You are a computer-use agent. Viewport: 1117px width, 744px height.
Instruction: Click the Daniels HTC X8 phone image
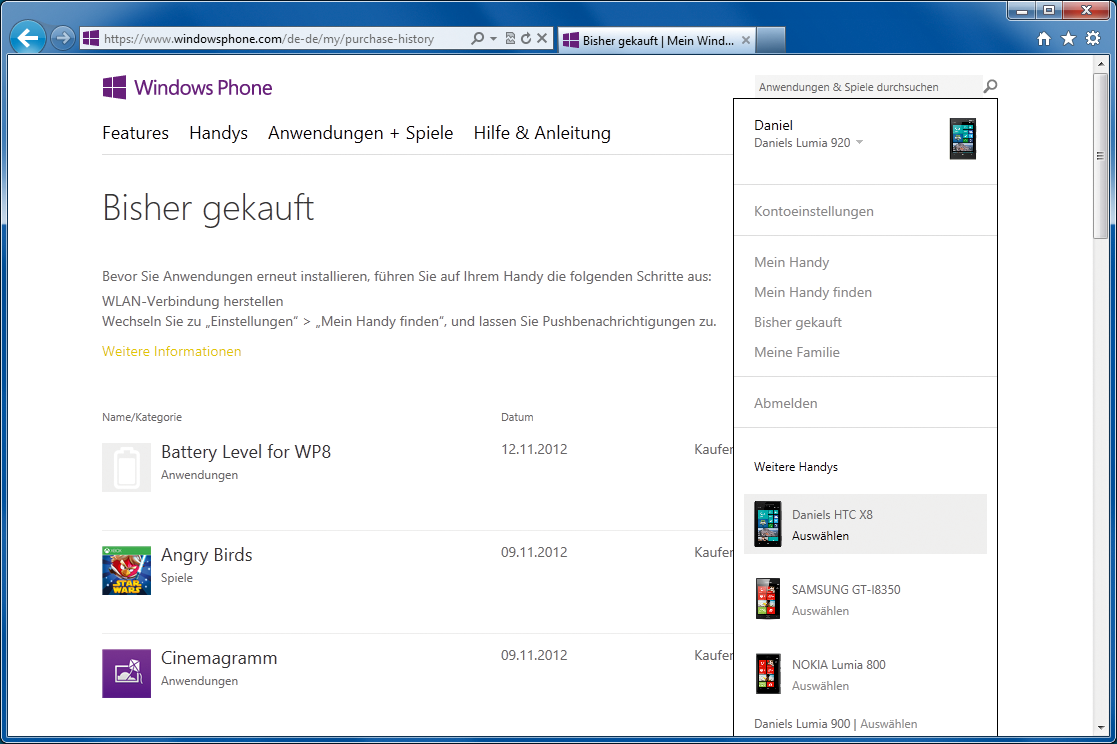coord(768,524)
